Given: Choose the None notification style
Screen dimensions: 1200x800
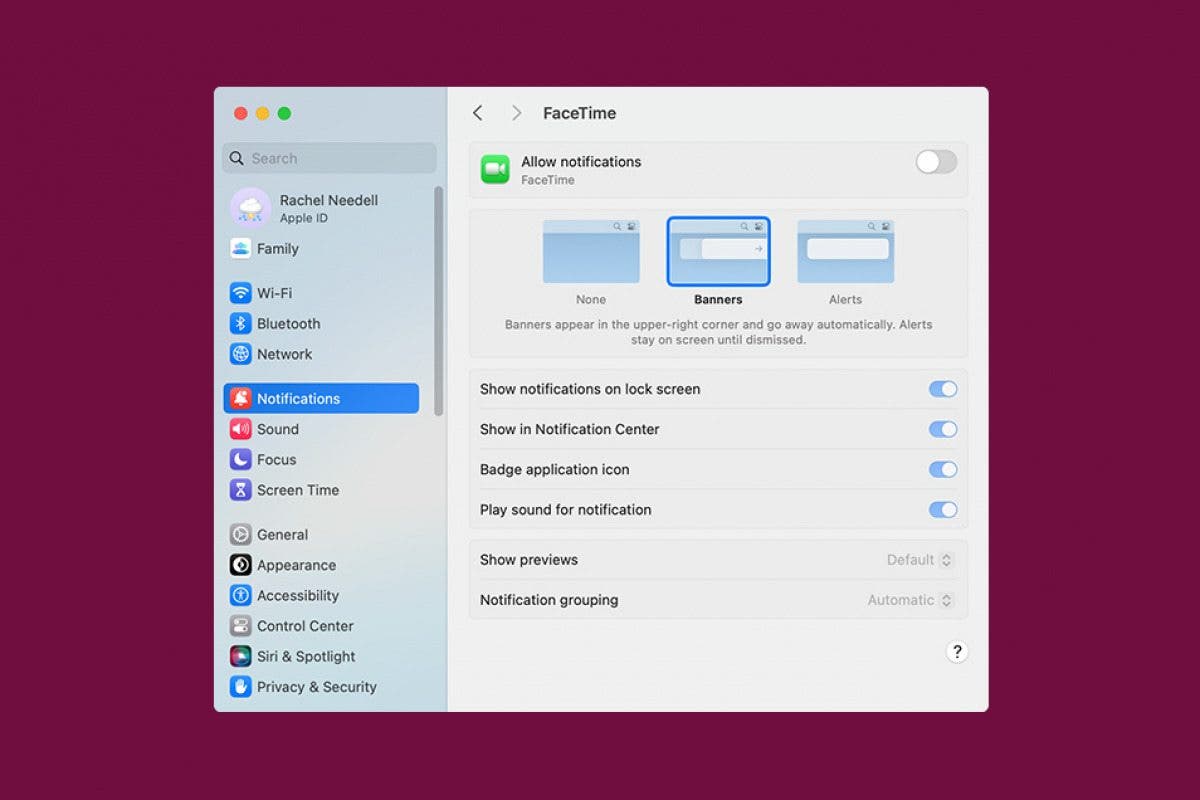Looking at the screenshot, I should (x=591, y=254).
